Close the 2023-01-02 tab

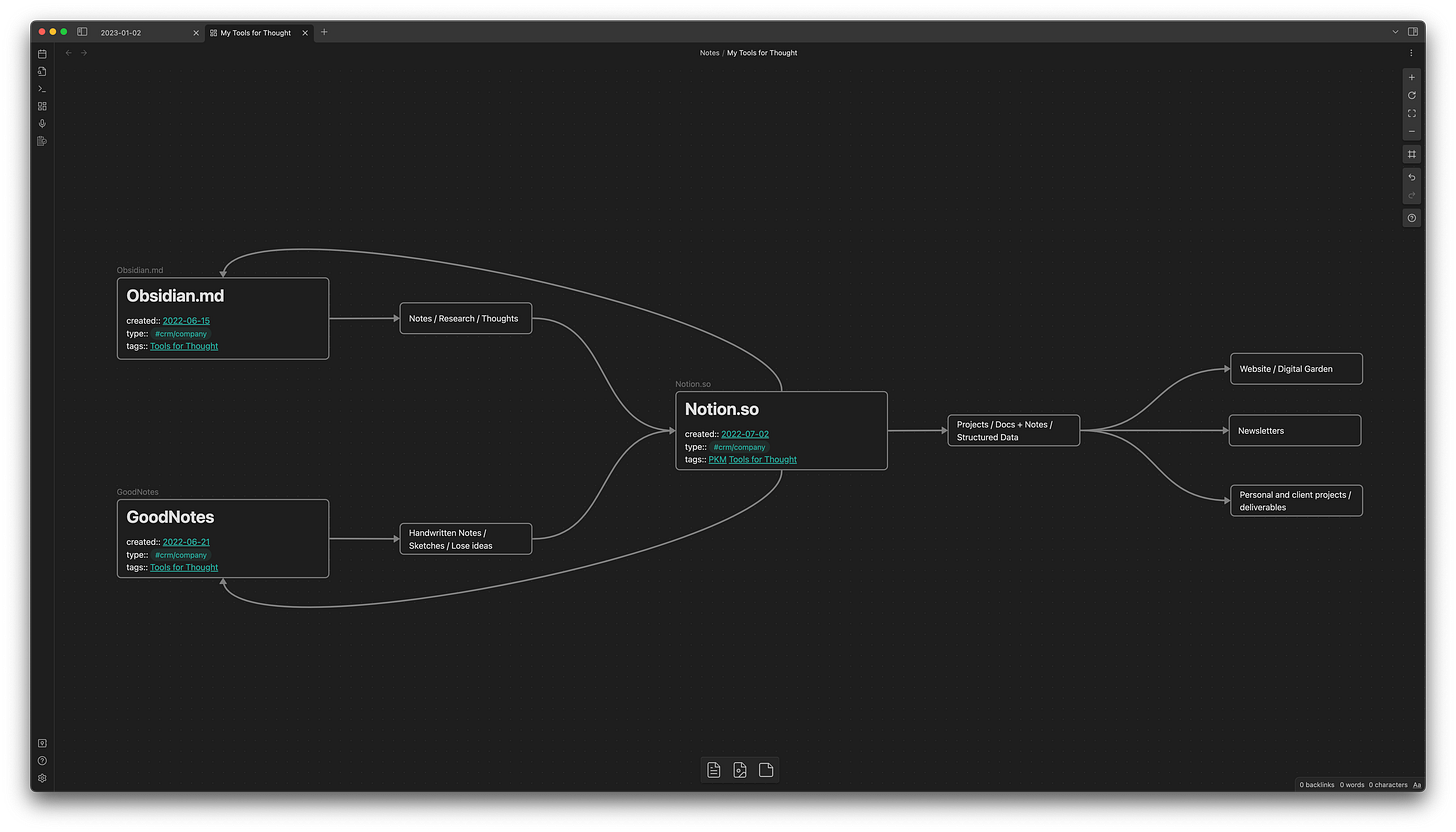[196, 33]
